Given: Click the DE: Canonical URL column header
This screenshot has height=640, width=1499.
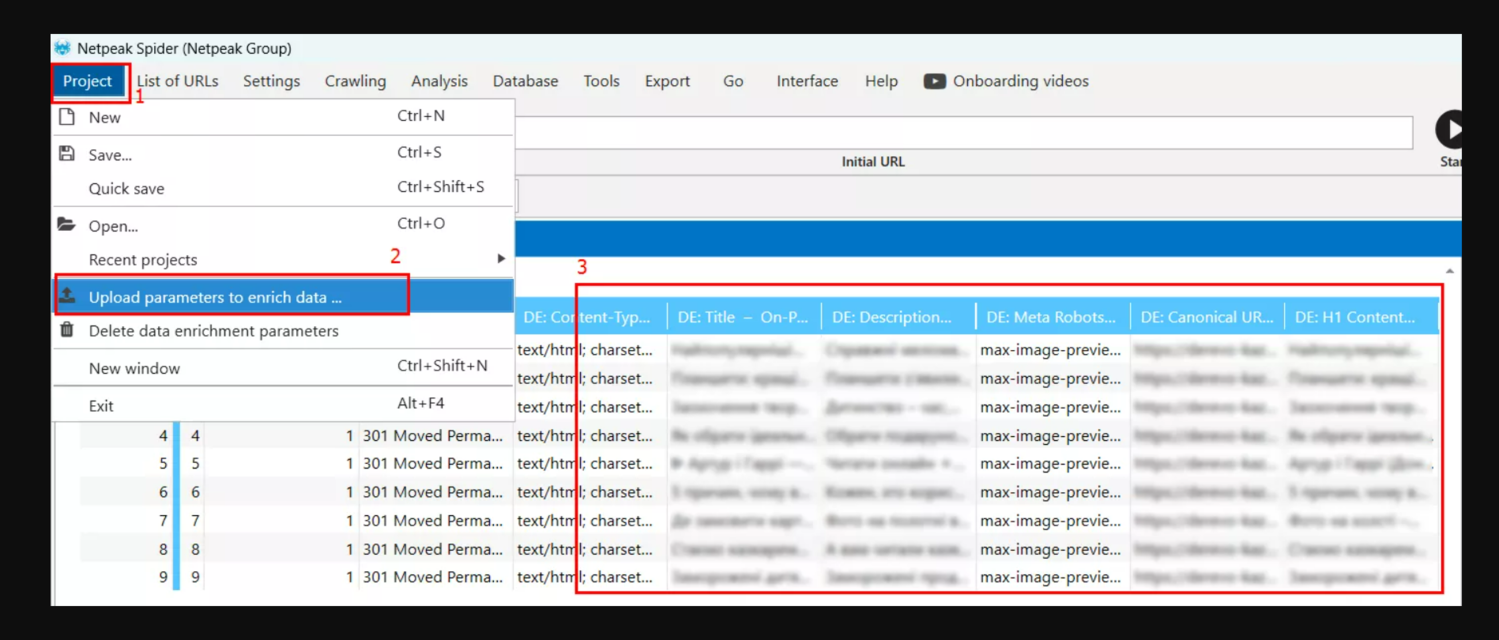Looking at the screenshot, I should coord(1206,317).
